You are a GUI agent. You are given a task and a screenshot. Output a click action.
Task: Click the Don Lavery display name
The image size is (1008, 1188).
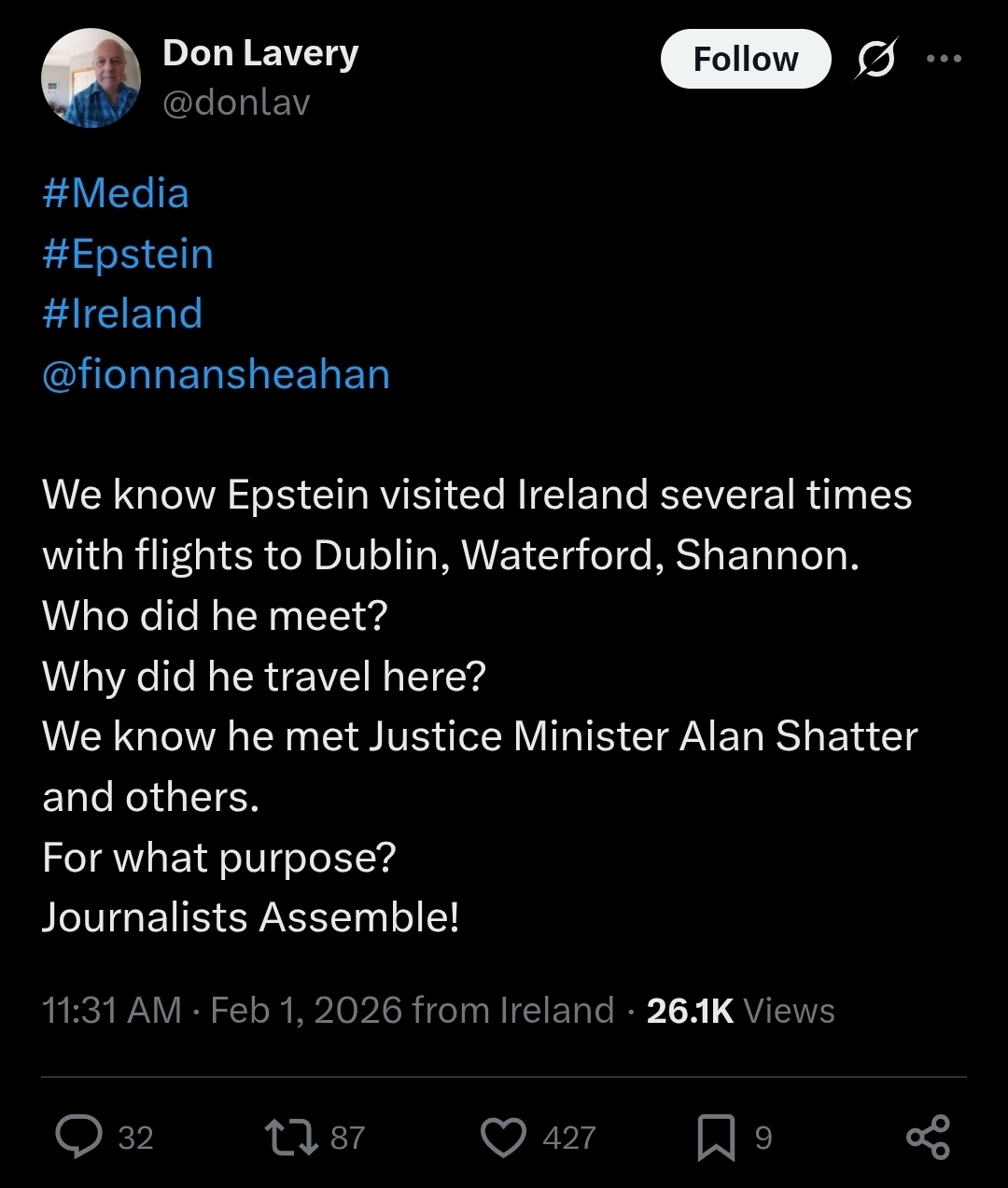260,53
